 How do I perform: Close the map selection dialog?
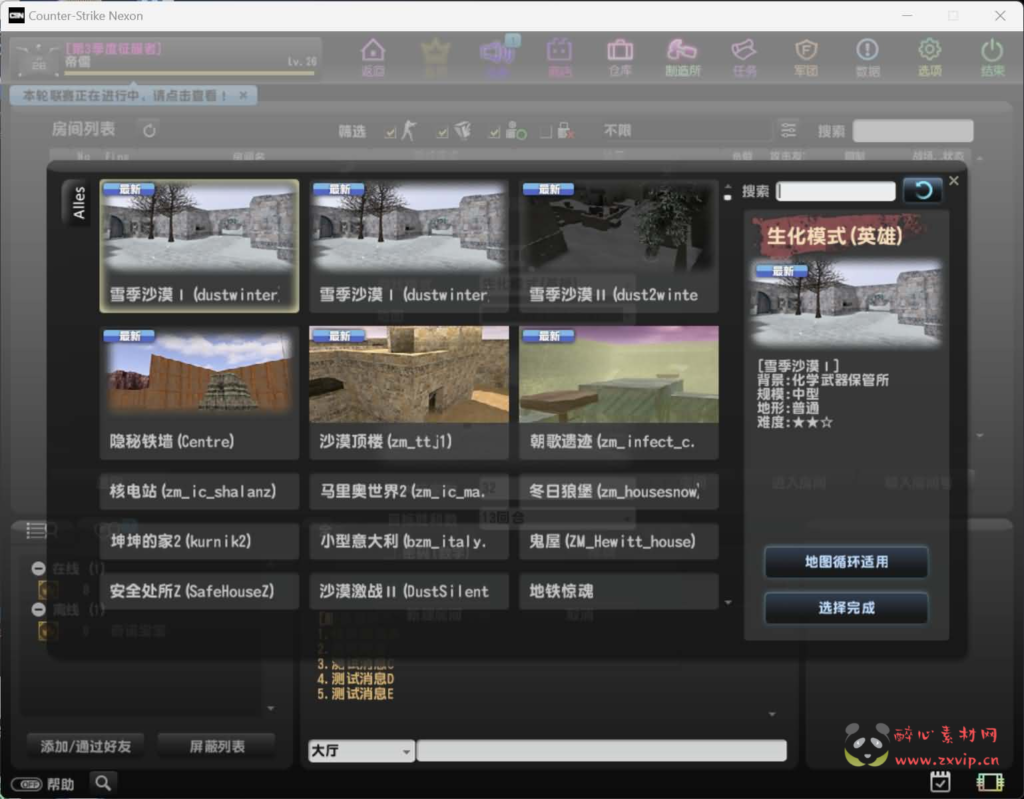954,181
